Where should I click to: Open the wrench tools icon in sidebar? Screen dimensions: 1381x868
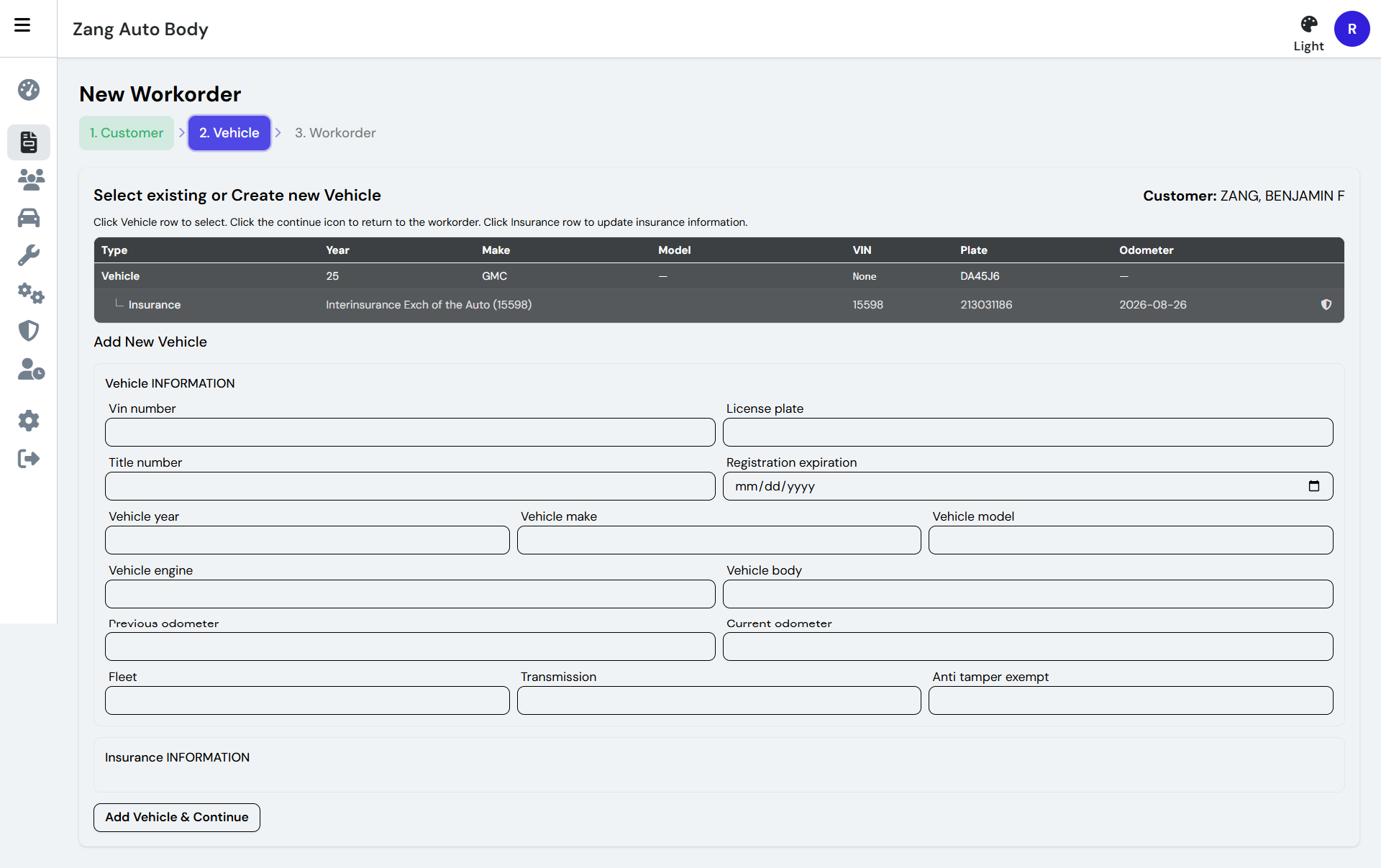[x=29, y=255]
